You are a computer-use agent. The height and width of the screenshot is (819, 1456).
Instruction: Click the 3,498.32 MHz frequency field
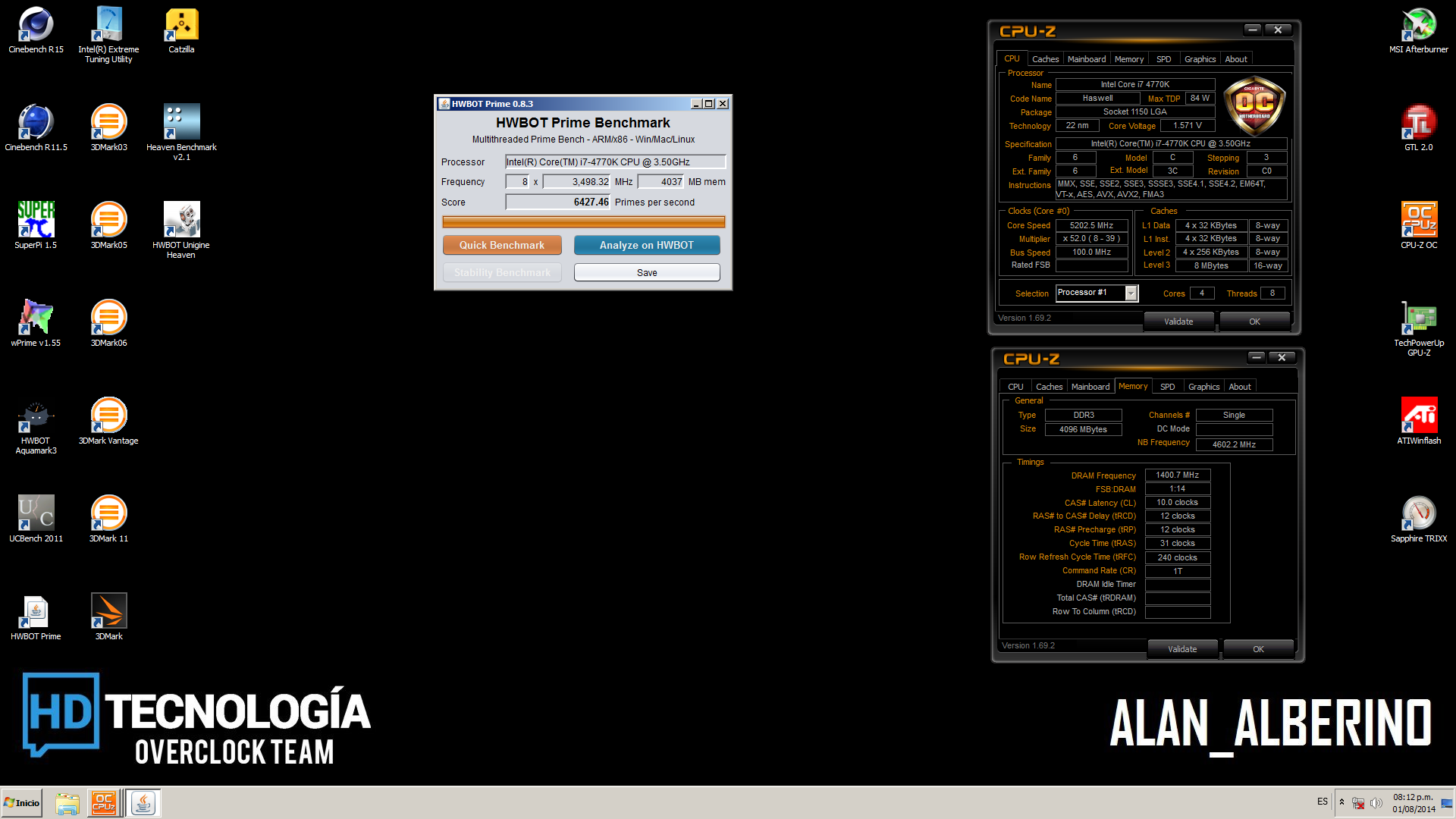coord(576,182)
